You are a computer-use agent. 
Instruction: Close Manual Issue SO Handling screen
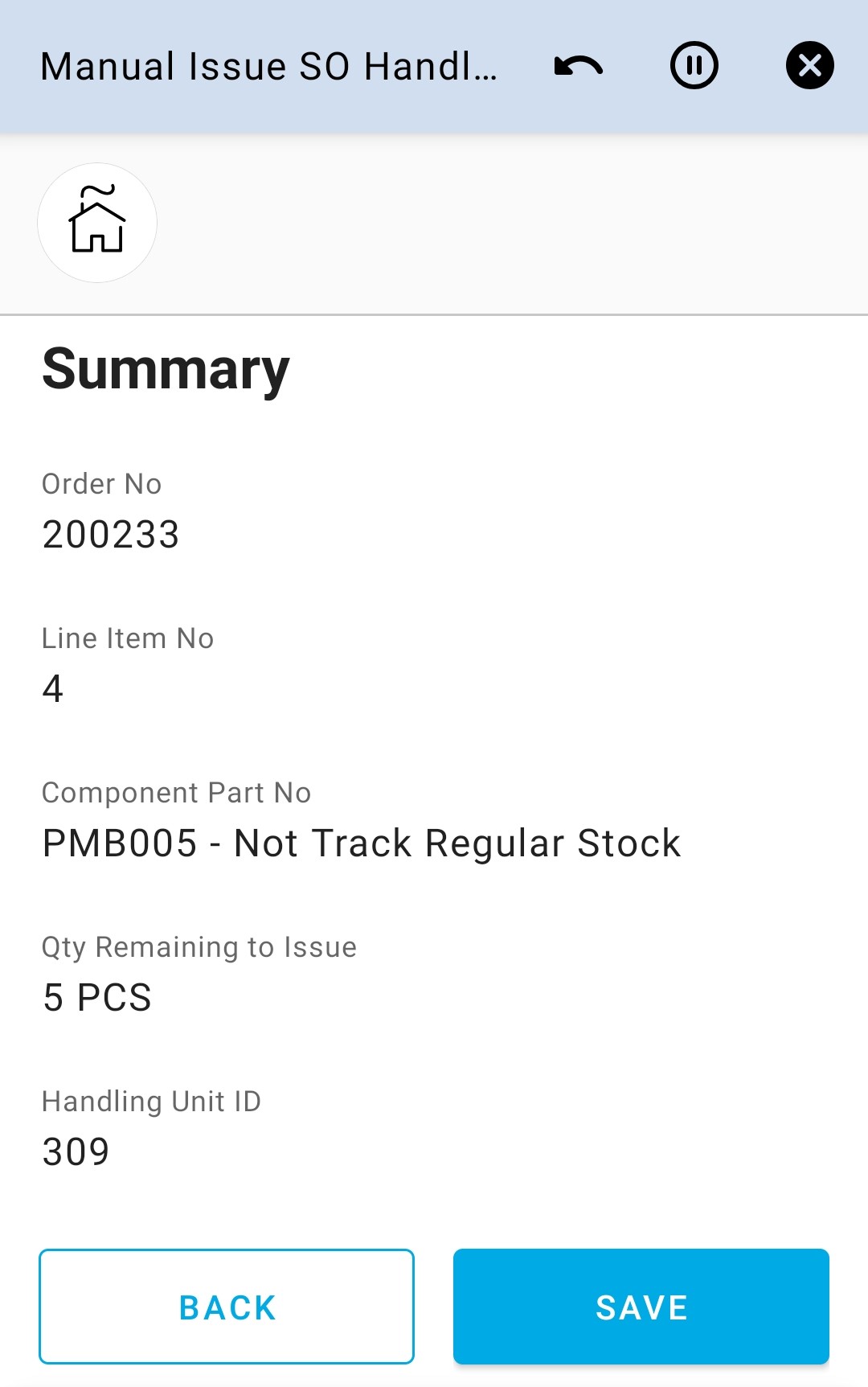(809, 66)
